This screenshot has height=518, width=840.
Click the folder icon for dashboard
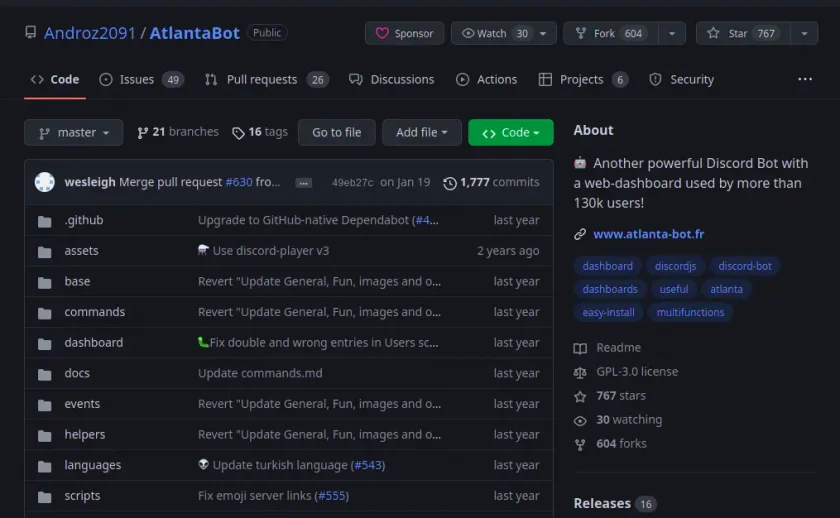click(44, 343)
